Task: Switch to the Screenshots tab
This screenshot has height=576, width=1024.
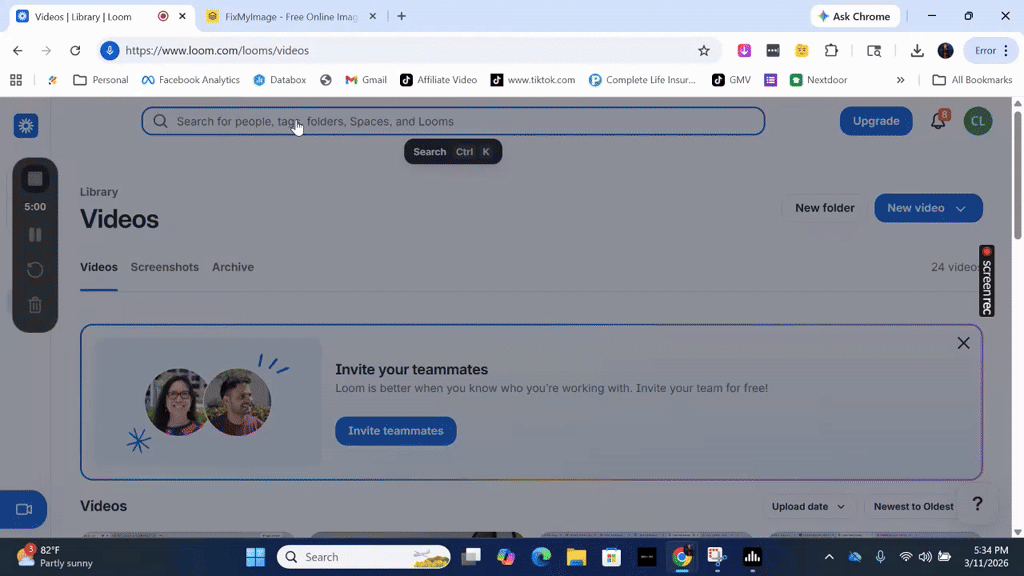Action: pyautogui.click(x=165, y=267)
